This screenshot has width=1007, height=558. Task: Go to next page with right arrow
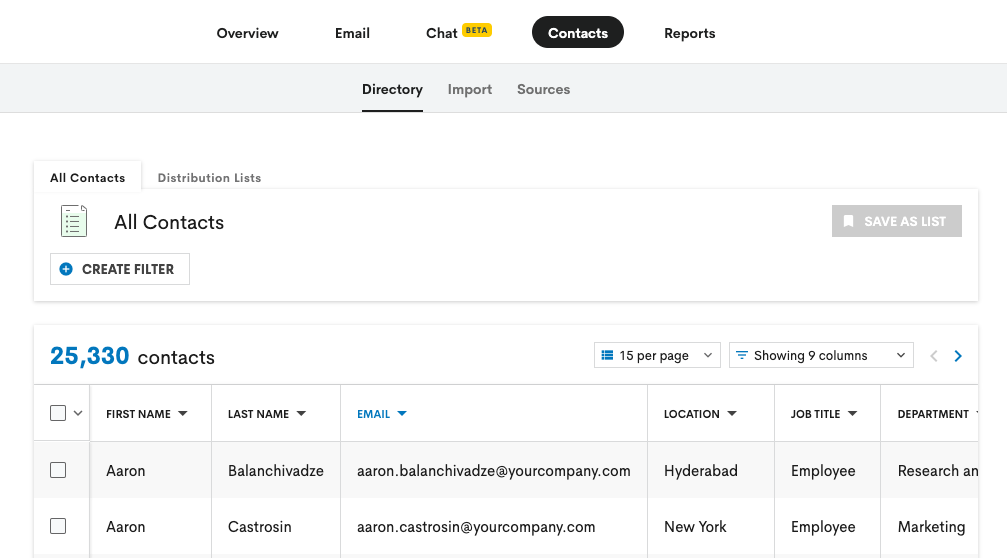coord(958,356)
